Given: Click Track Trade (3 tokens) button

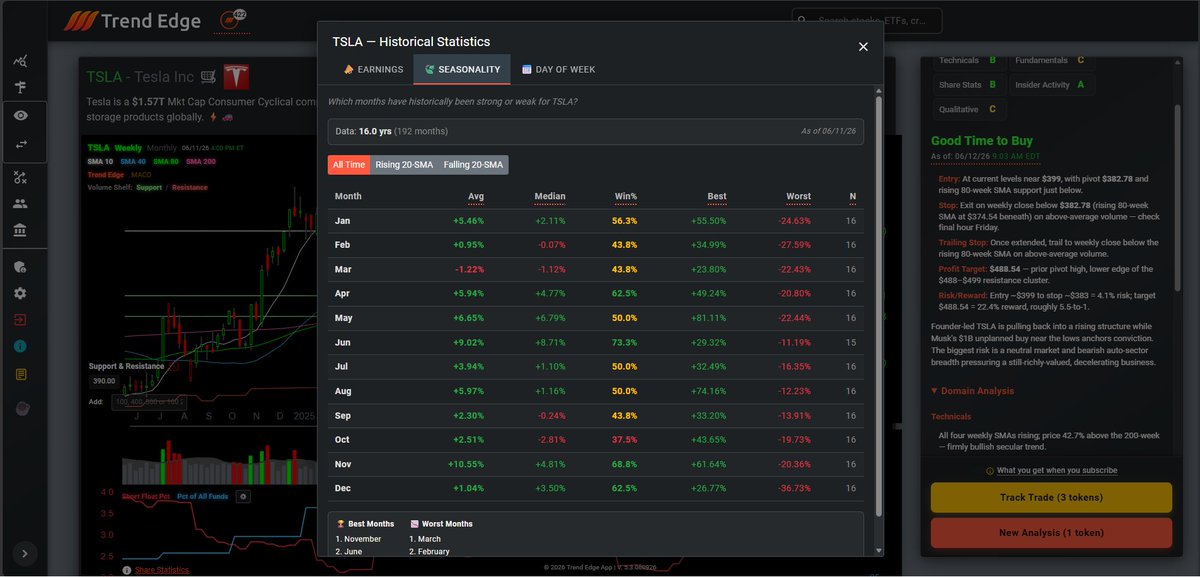Looking at the screenshot, I should coord(1051,497).
